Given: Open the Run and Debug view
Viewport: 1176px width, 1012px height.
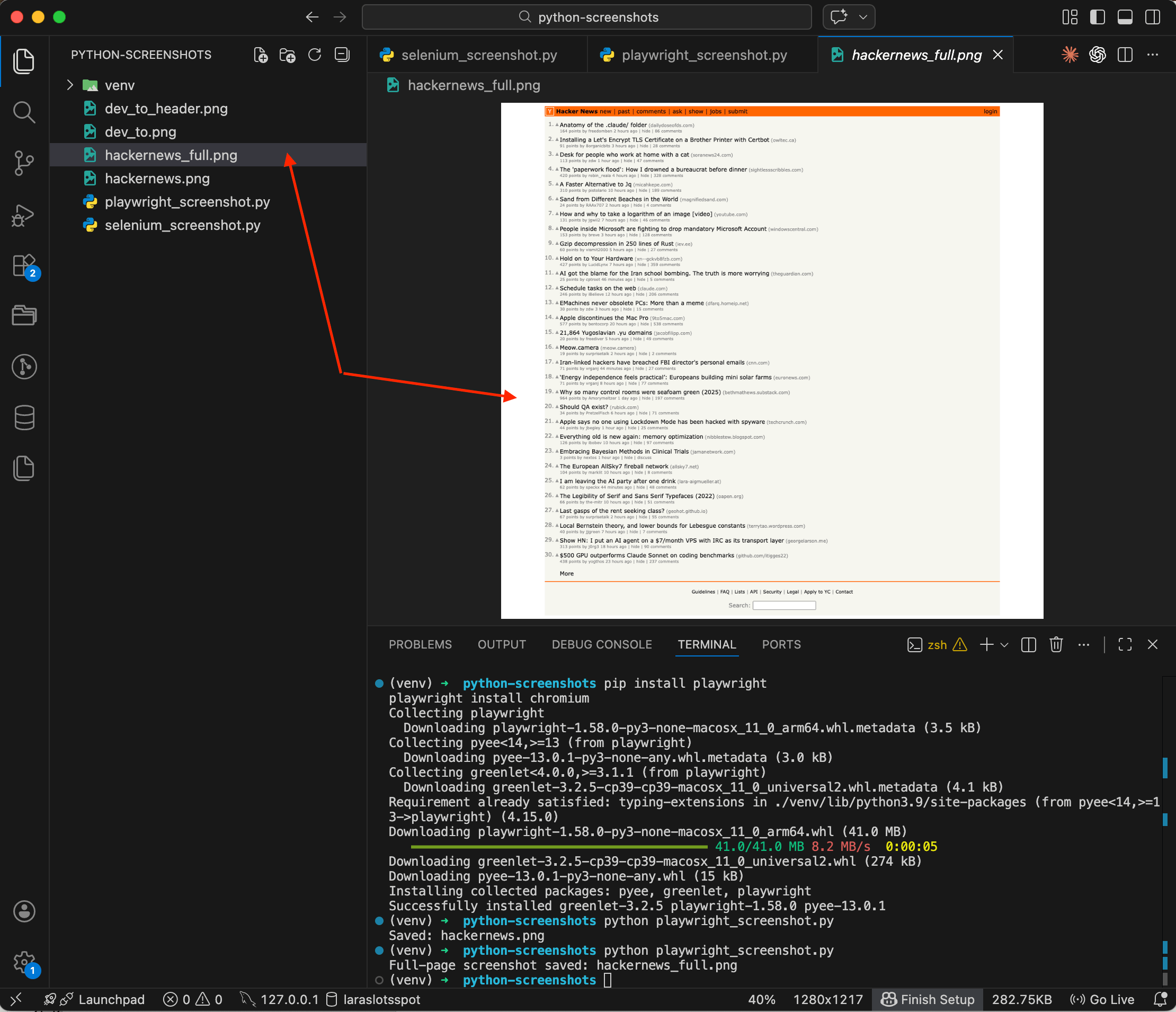Looking at the screenshot, I should tap(24, 216).
